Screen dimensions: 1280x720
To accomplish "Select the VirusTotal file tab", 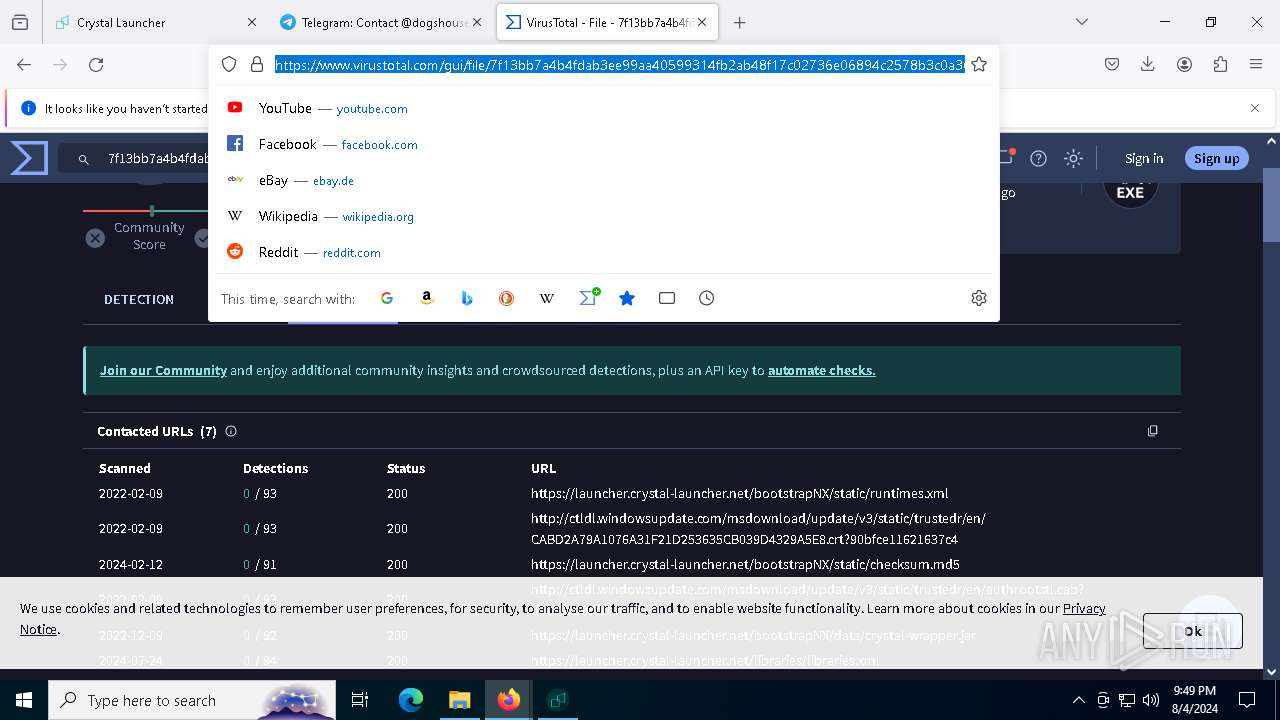I will pos(607,22).
